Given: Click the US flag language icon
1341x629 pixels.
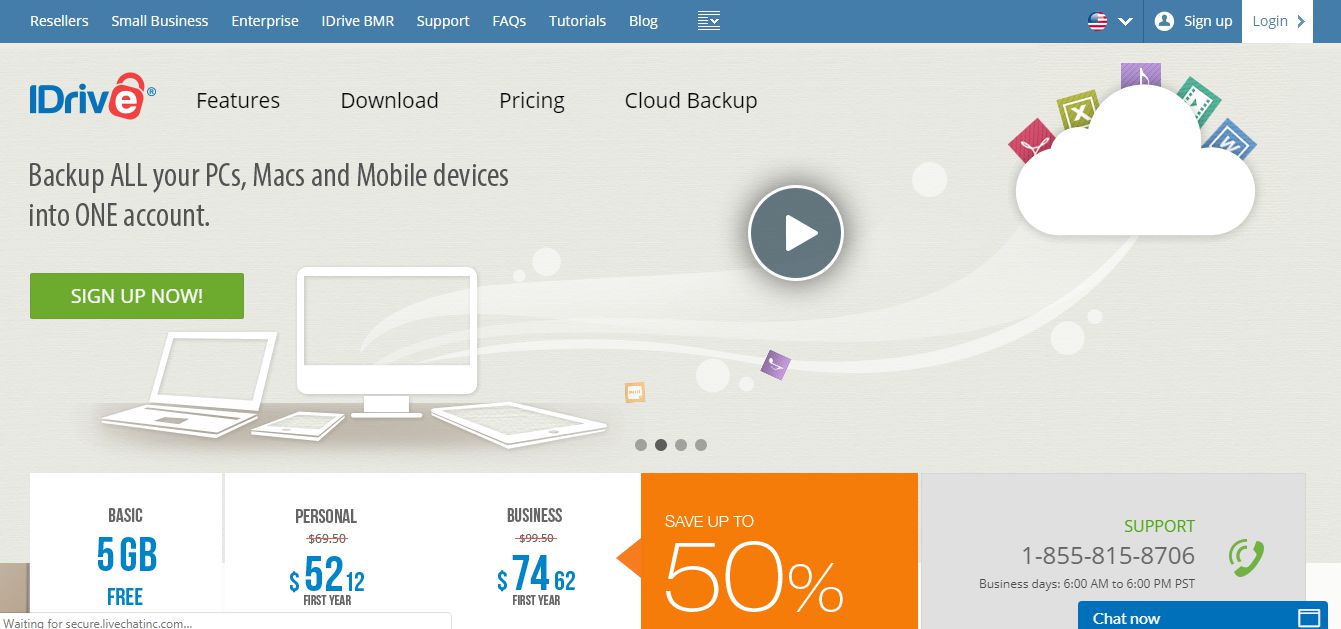Looking at the screenshot, I should [x=1098, y=21].
